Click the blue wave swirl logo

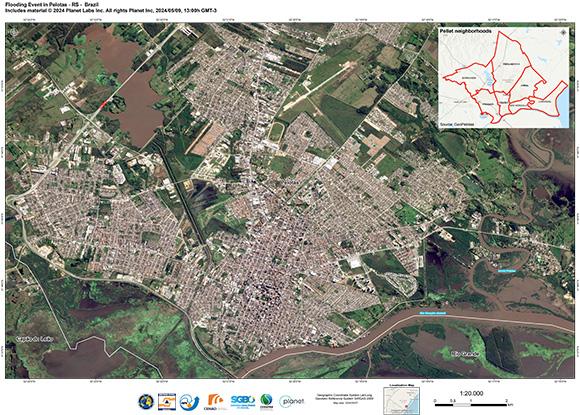coord(189,402)
